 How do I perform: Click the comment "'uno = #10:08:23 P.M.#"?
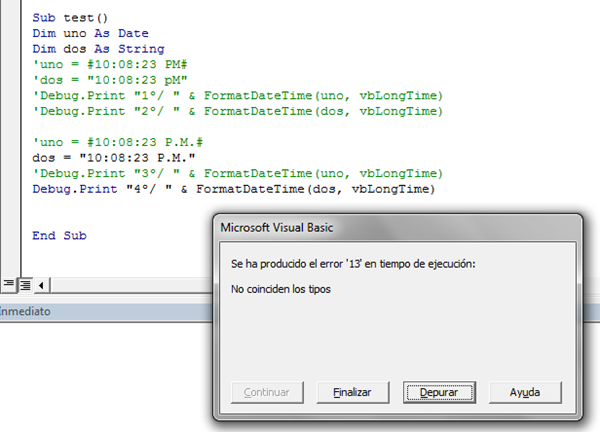118,142
